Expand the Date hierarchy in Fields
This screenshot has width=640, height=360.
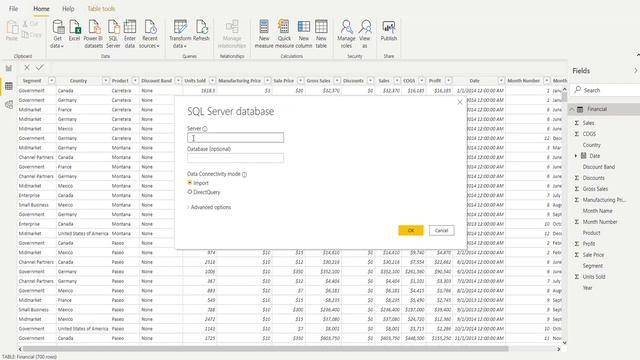point(576,156)
